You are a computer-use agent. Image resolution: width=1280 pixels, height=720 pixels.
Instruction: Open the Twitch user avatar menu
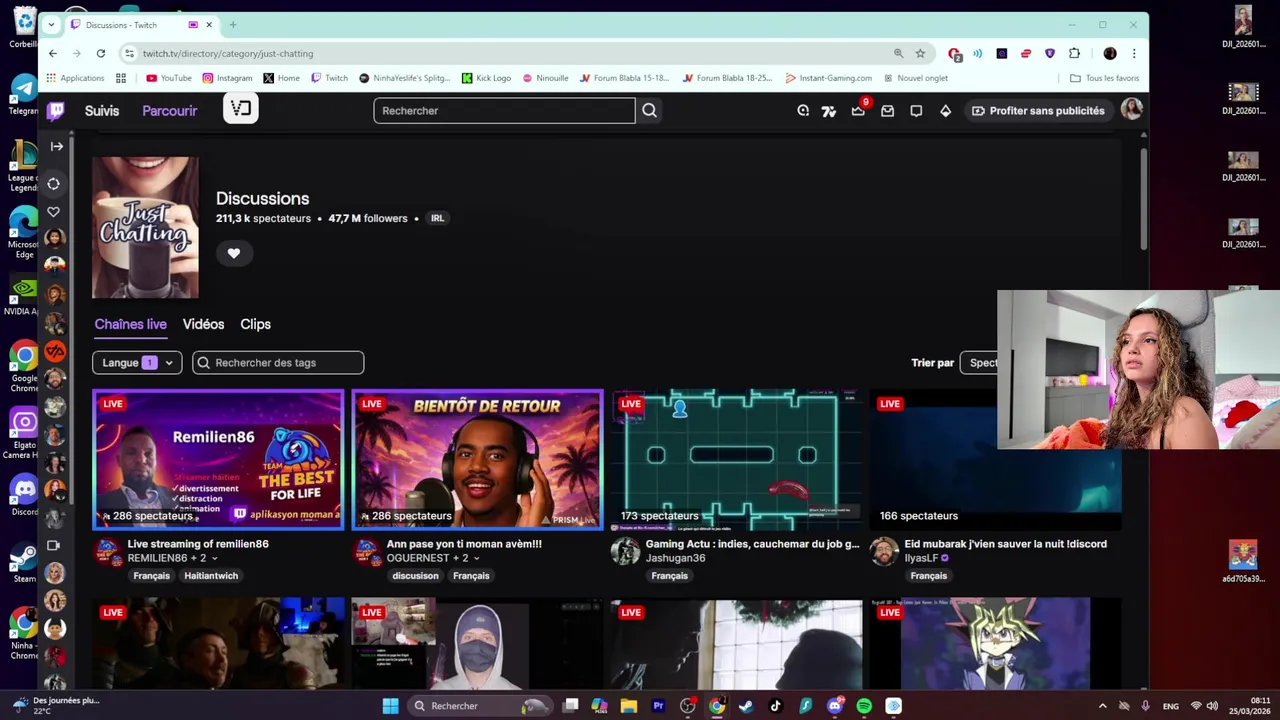(1132, 110)
